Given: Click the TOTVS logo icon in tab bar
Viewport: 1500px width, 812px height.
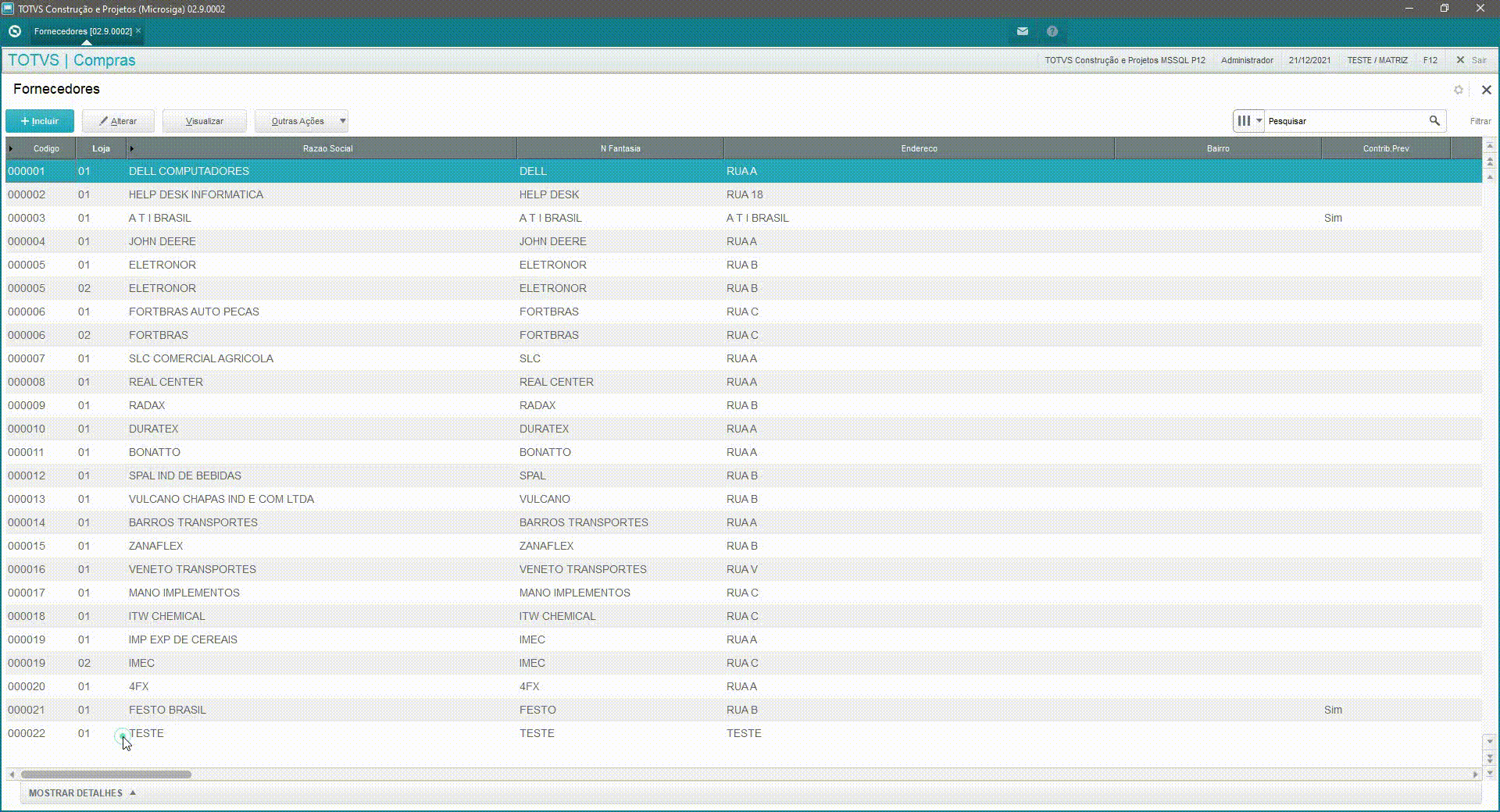Looking at the screenshot, I should pyautogui.click(x=15, y=31).
